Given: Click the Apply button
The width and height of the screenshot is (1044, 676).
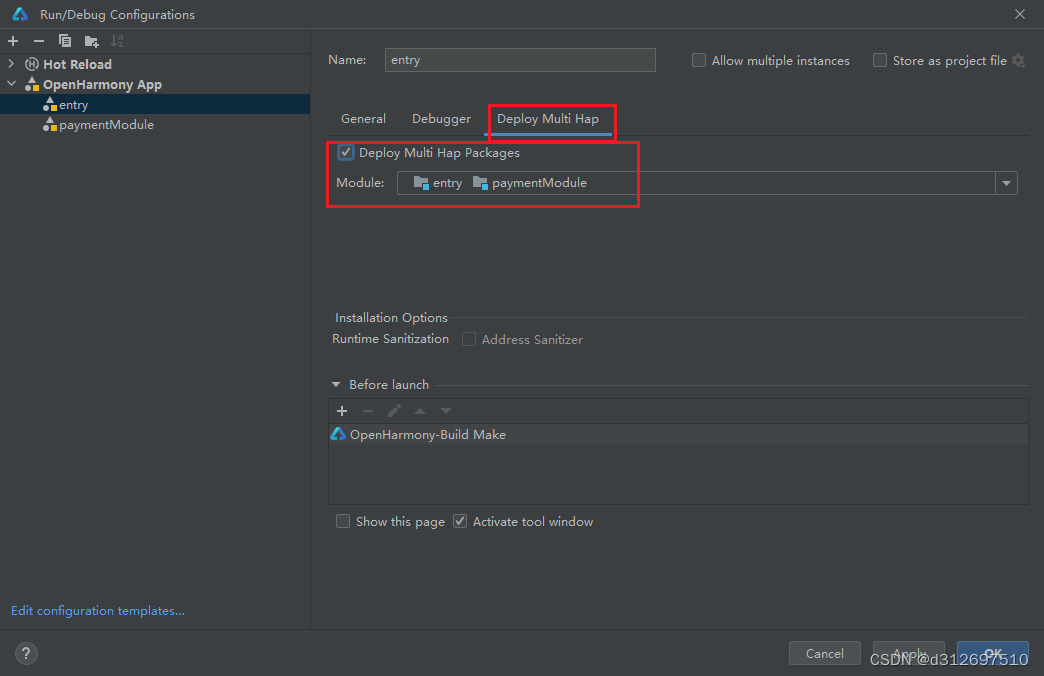Looking at the screenshot, I should (x=908, y=653).
